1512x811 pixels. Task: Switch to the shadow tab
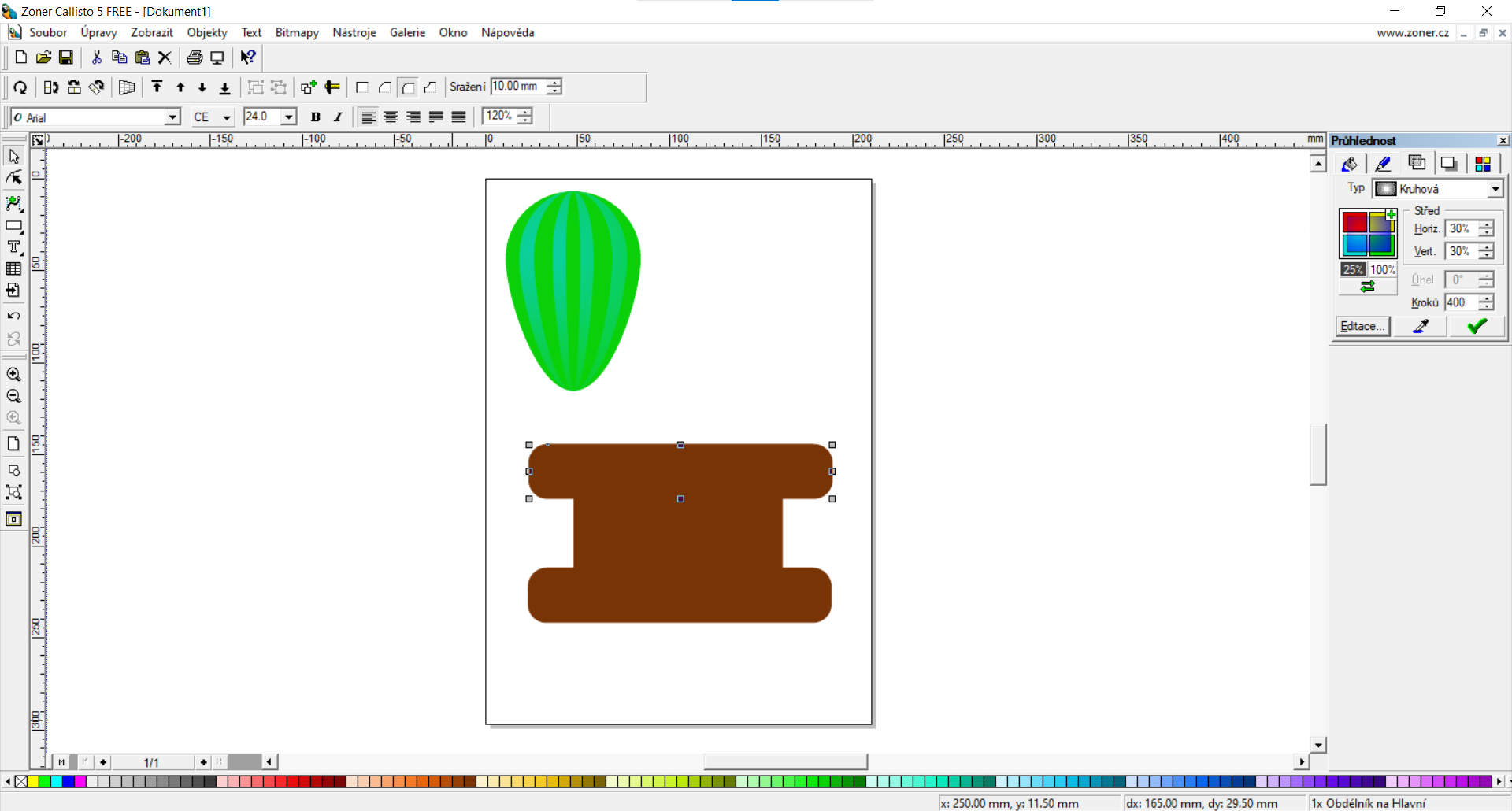(1449, 164)
